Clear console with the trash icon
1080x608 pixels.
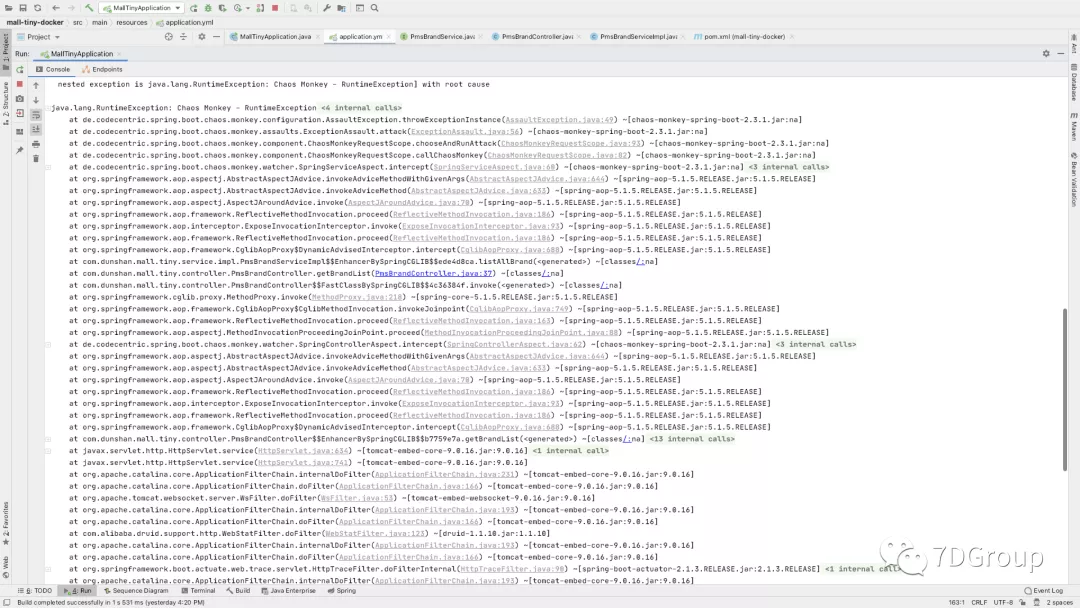tap(36, 158)
